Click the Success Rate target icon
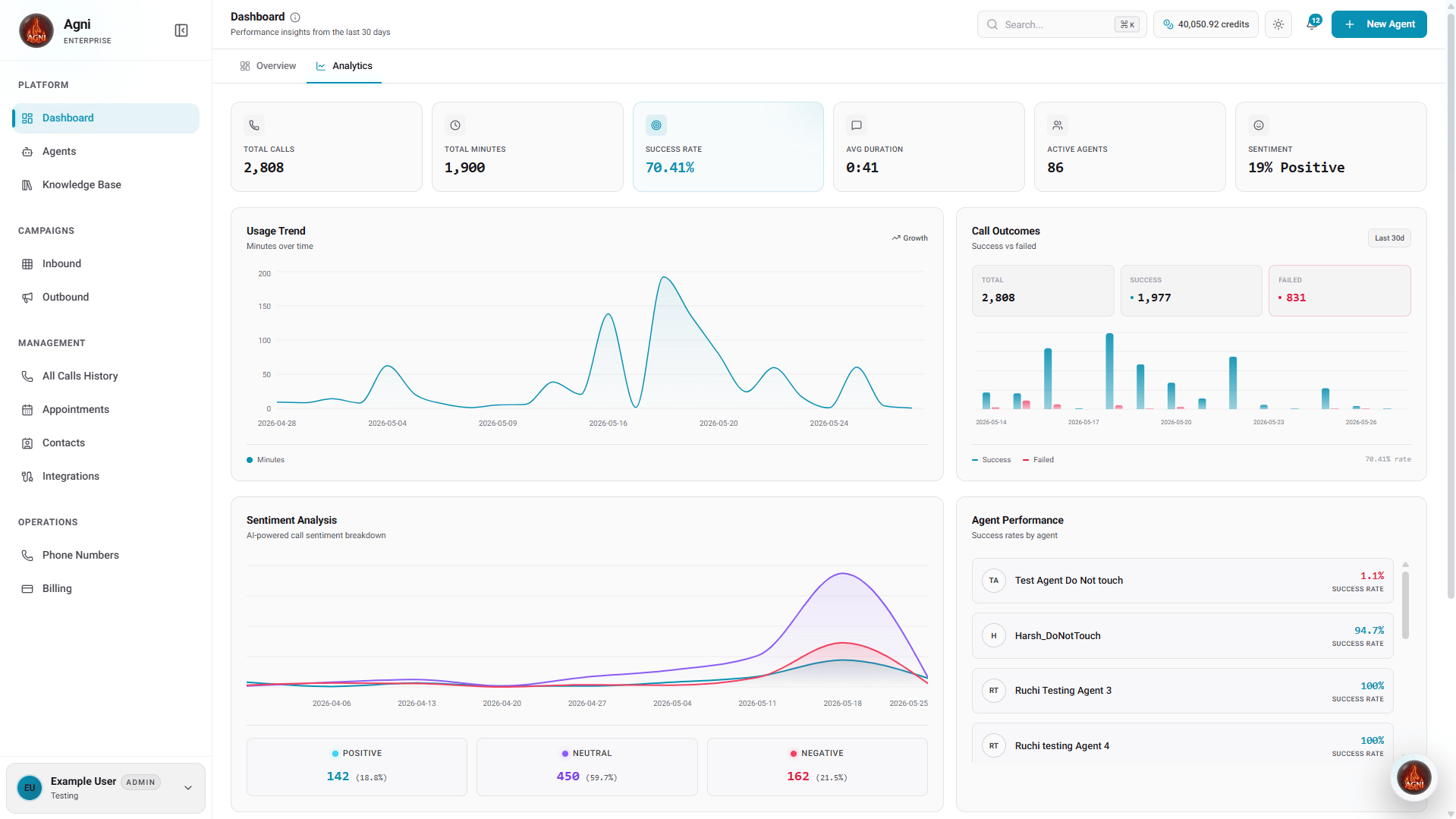This screenshot has height=819, width=1456. pyautogui.click(x=656, y=125)
